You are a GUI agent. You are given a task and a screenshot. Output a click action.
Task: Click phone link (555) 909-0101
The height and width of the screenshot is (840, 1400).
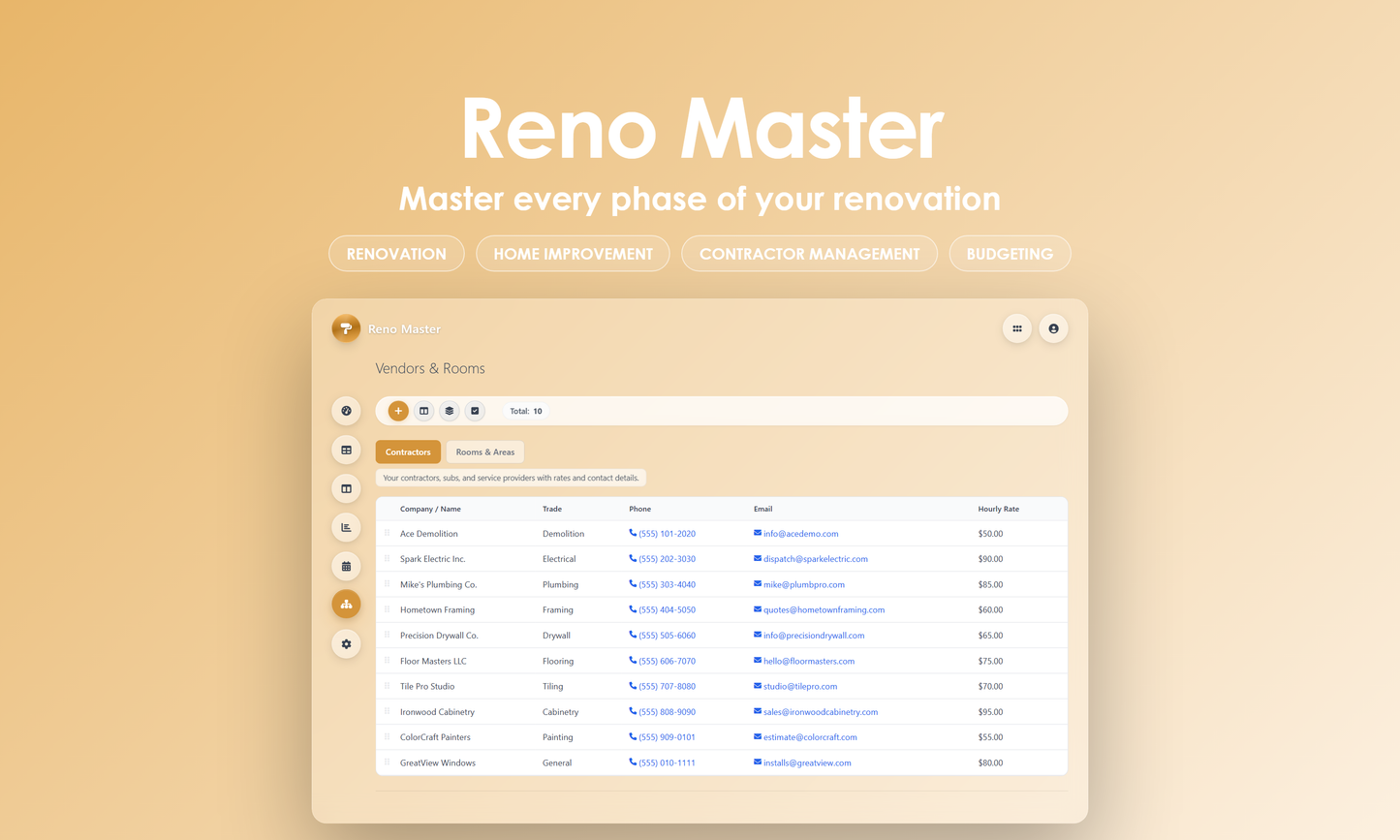point(663,737)
